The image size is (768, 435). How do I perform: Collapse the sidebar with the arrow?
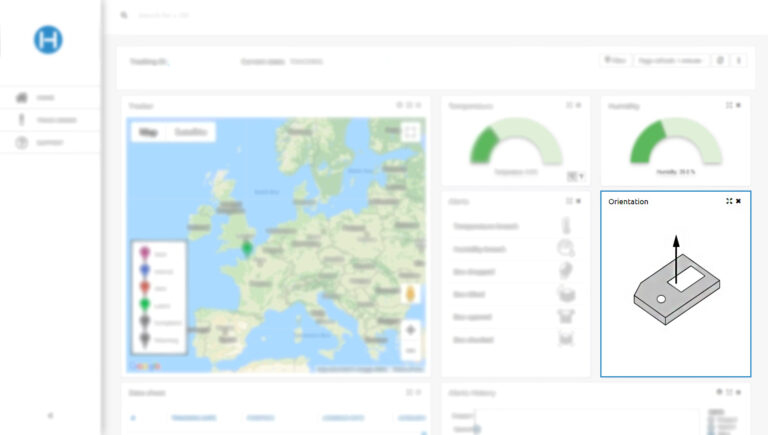[50, 415]
